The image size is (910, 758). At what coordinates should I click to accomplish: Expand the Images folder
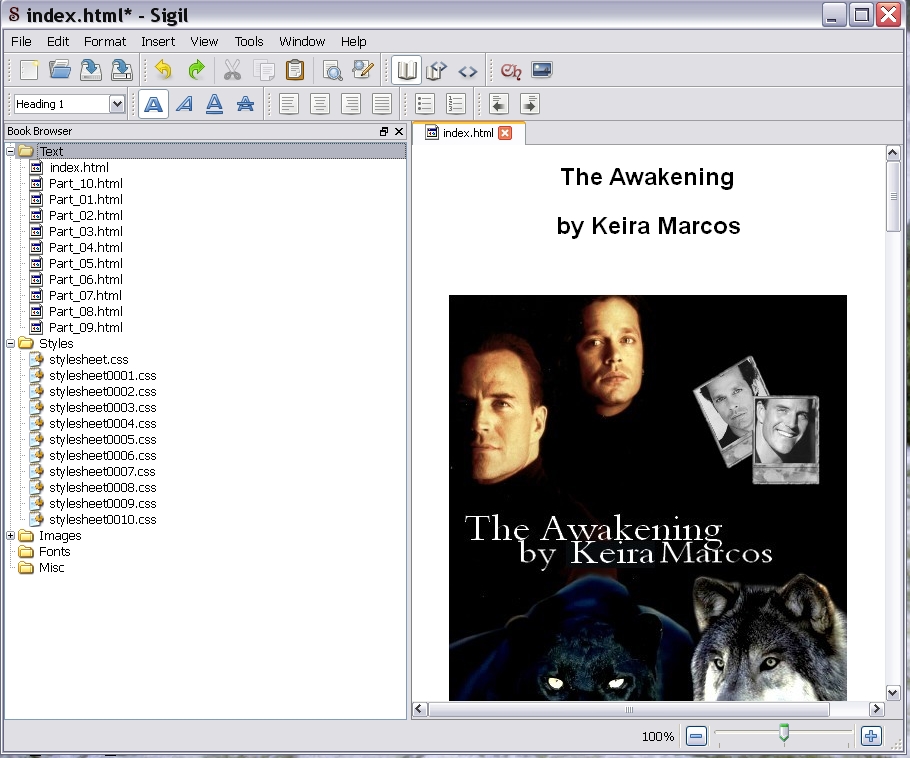[10, 536]
